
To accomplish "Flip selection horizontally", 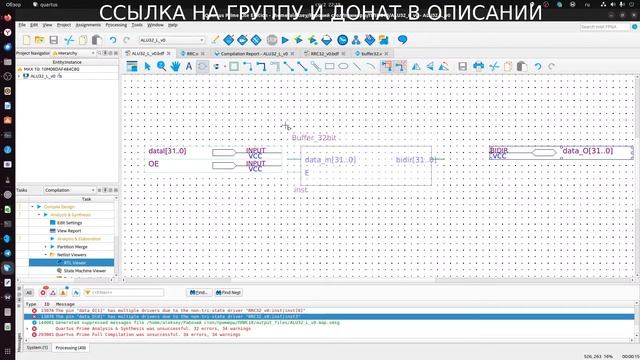I will (x=416, y=67).
